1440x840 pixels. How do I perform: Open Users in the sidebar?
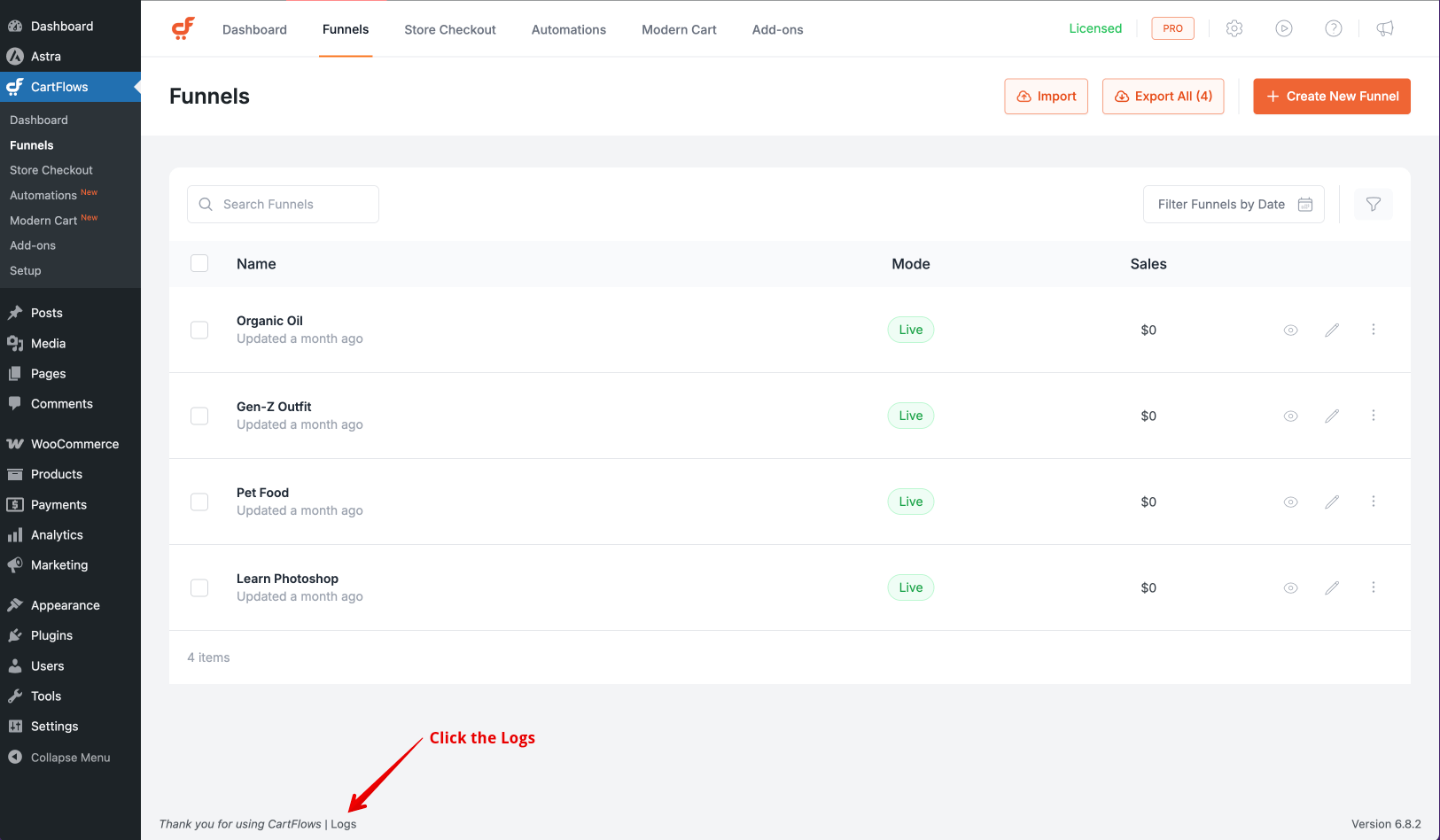coord(70,665)
